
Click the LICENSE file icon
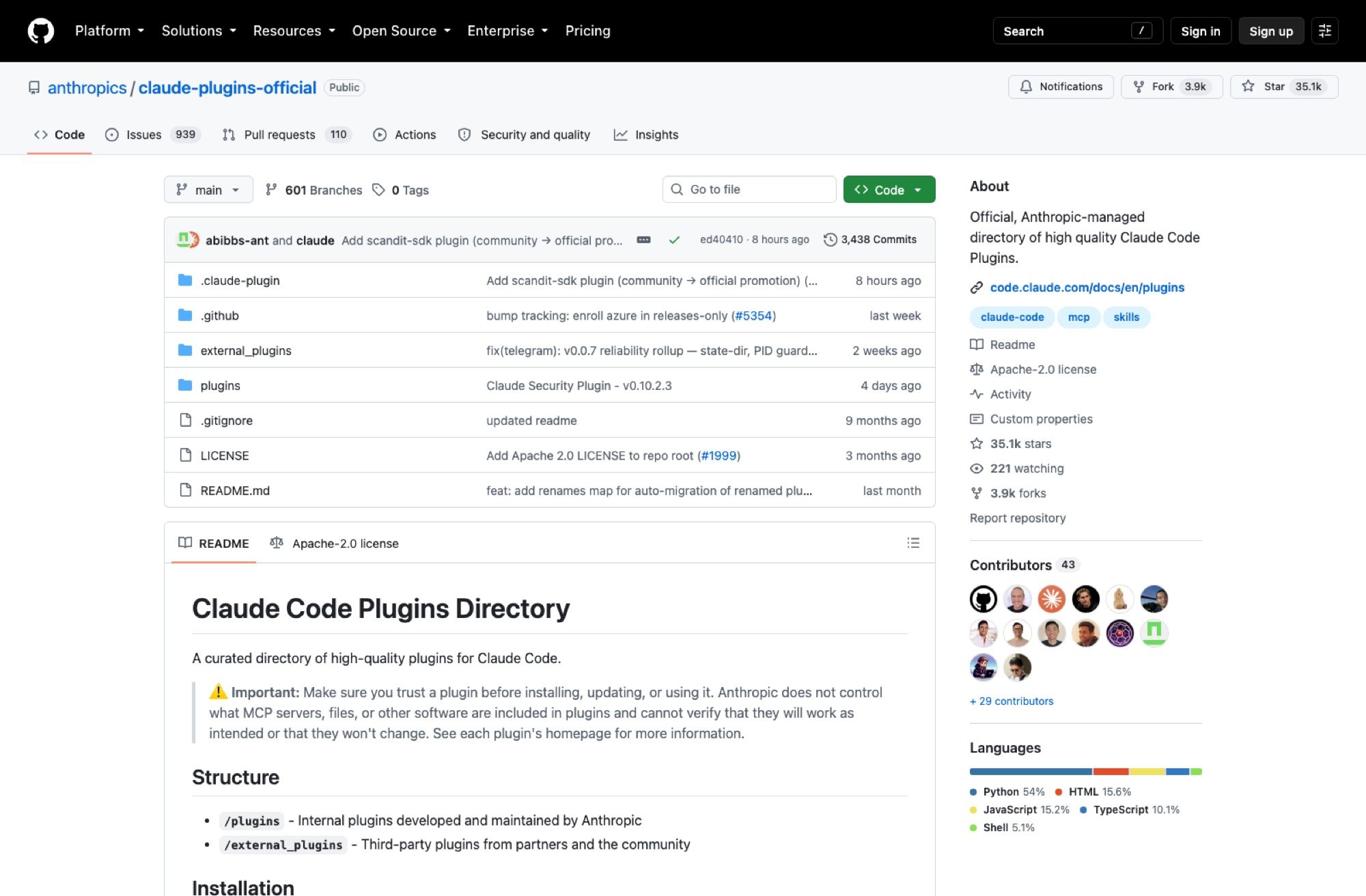185,455
